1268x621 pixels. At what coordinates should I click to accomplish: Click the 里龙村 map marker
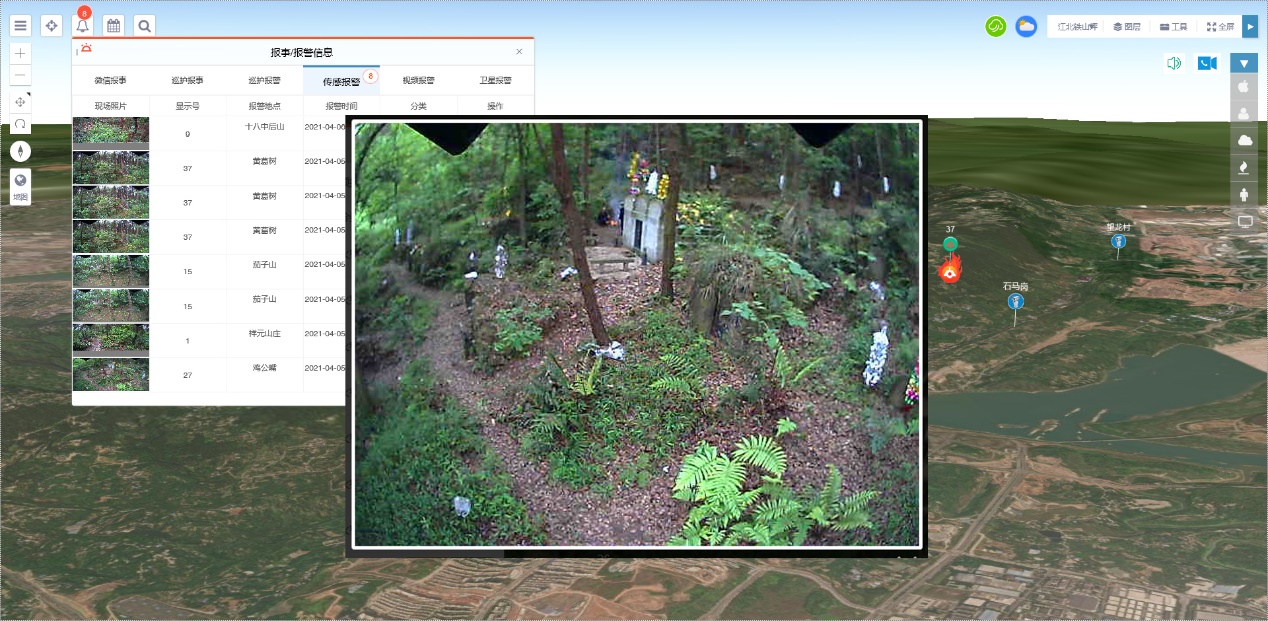click(1118, 241)
